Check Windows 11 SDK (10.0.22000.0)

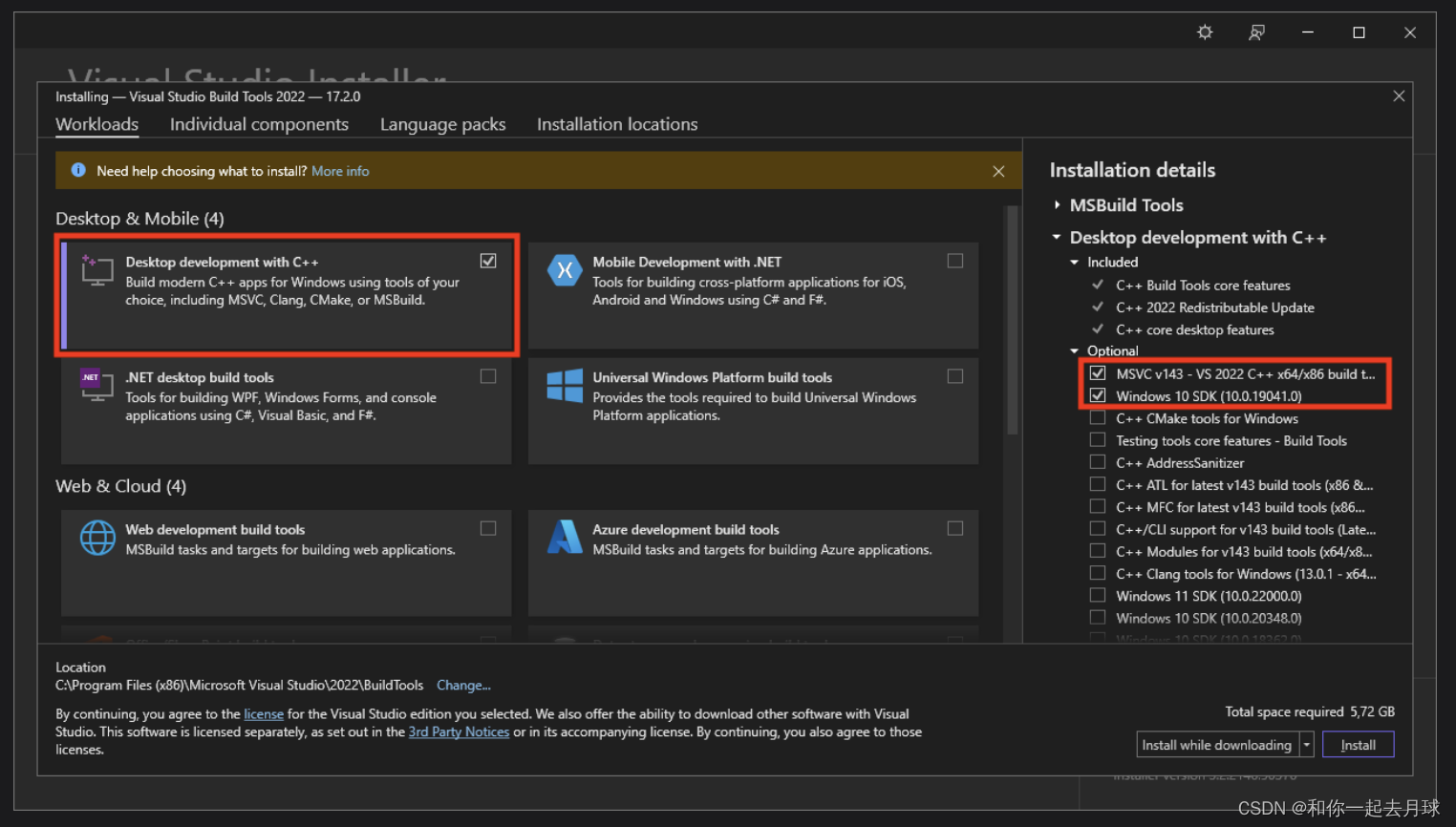click(x=1098, y=595)
